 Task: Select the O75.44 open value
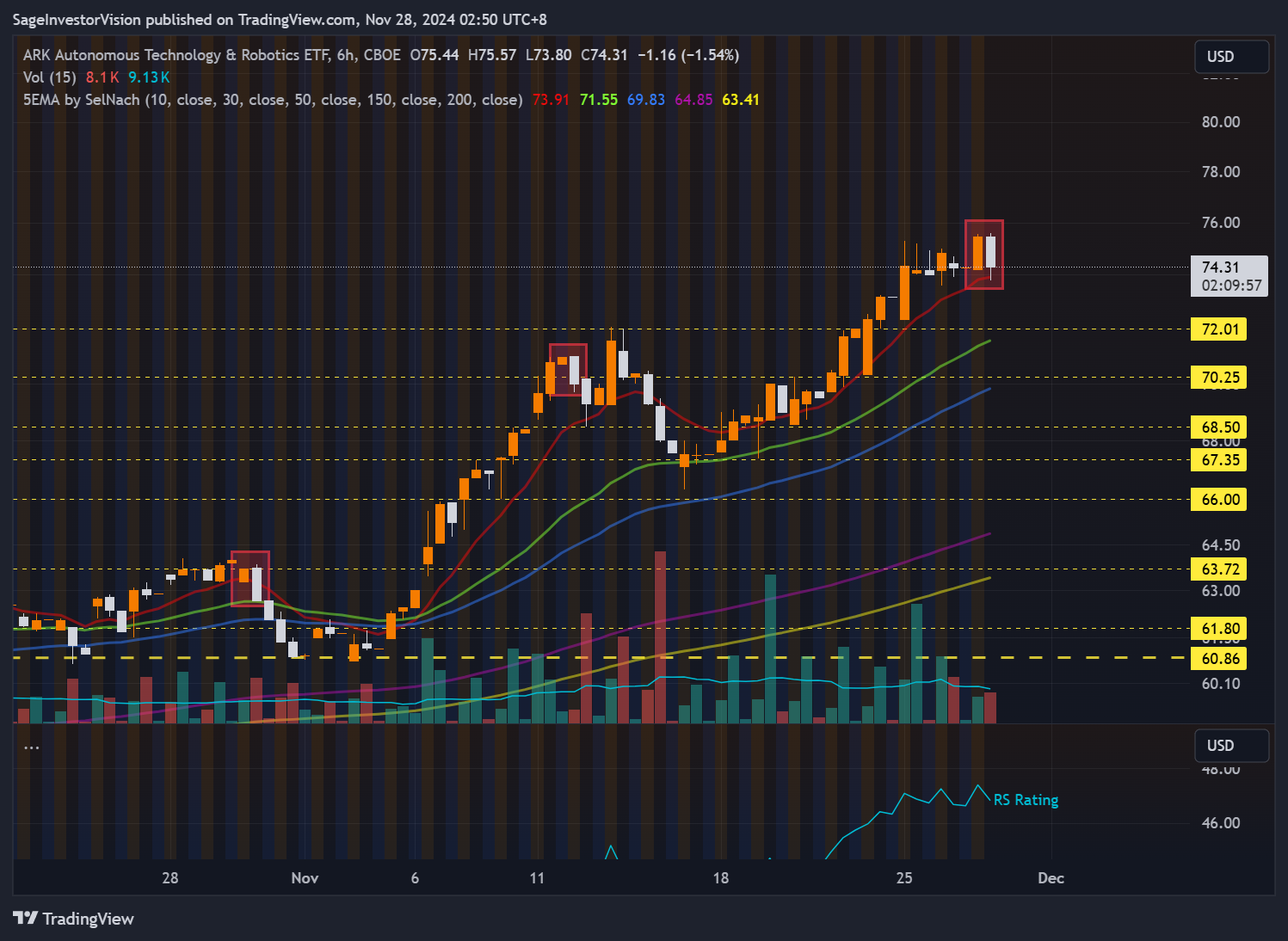(x=434, y=55)
